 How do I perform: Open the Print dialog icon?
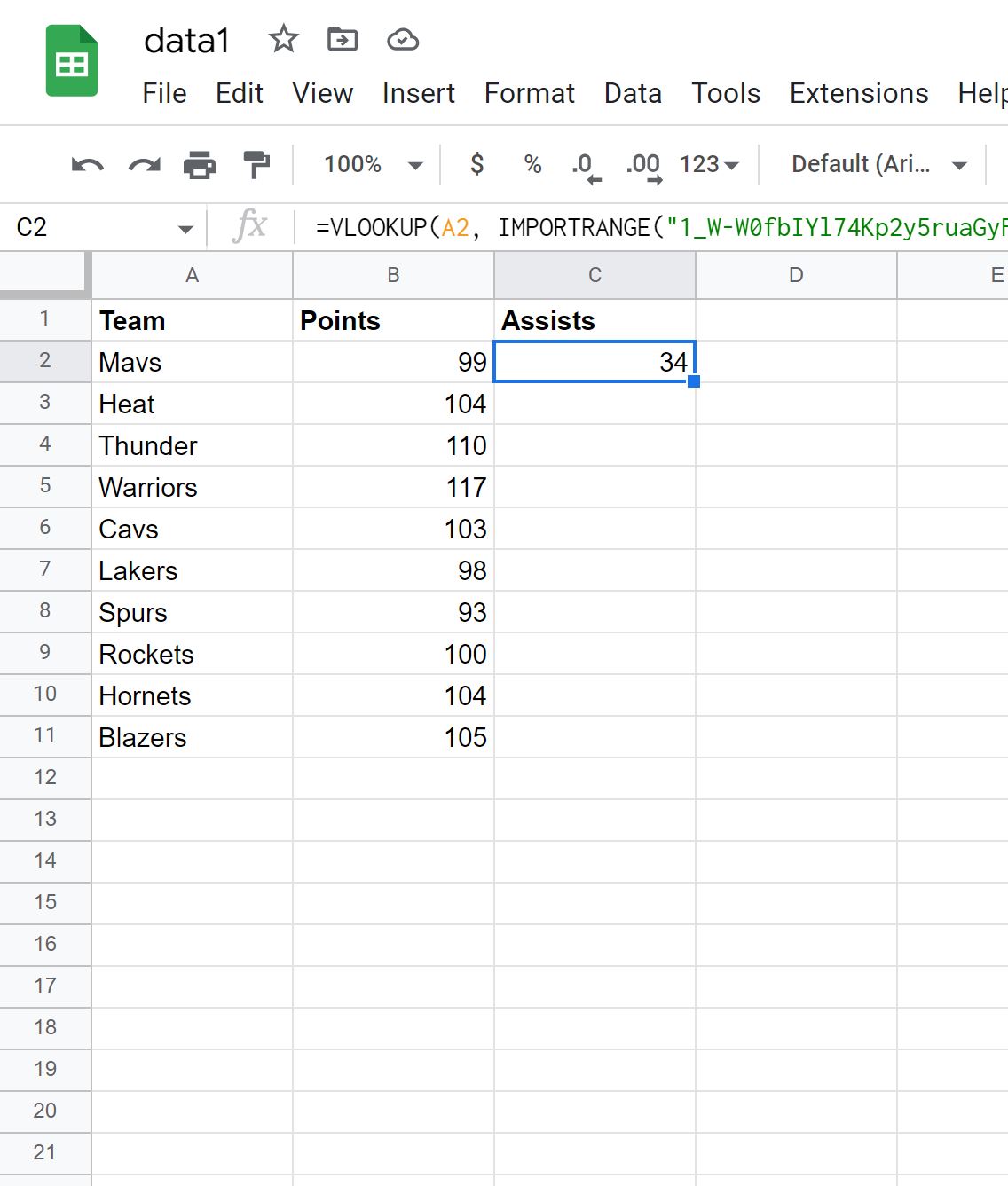click(201, 164)
